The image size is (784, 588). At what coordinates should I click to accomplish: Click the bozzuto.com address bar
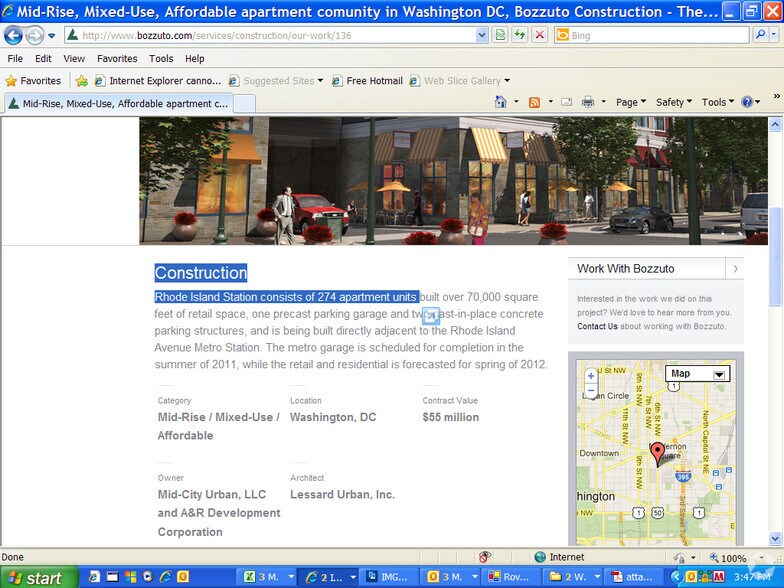click(x=270, y=36)
